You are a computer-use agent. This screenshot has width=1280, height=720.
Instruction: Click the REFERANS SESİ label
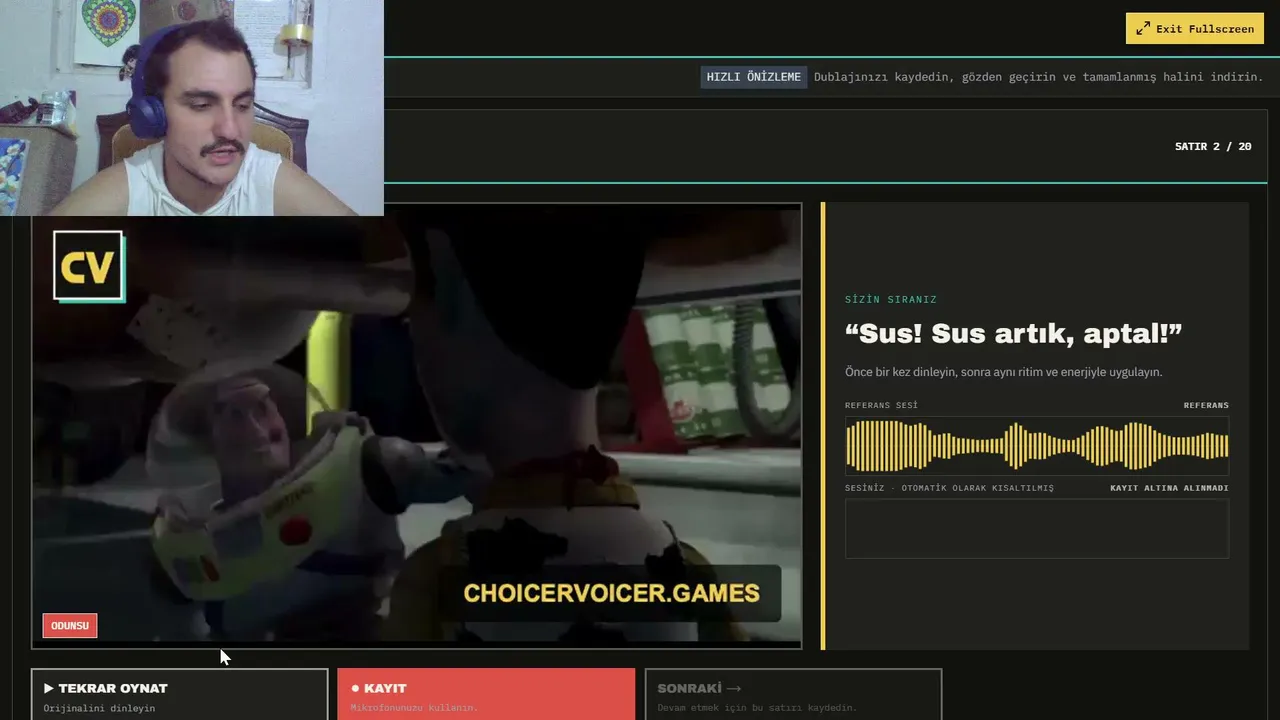(881, 405)
